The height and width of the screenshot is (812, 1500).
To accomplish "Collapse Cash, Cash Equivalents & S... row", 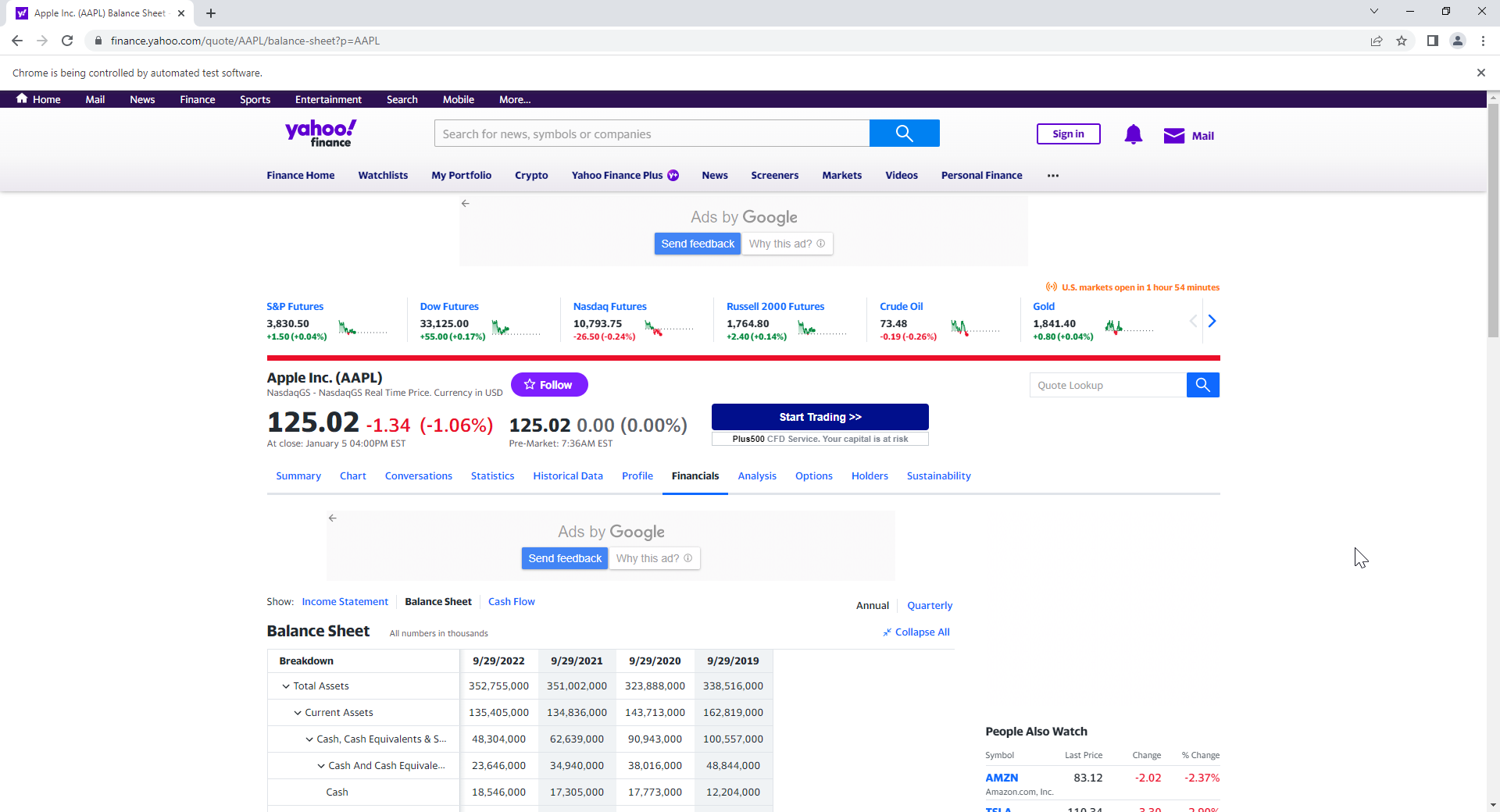I will click(x=309, y=739).
